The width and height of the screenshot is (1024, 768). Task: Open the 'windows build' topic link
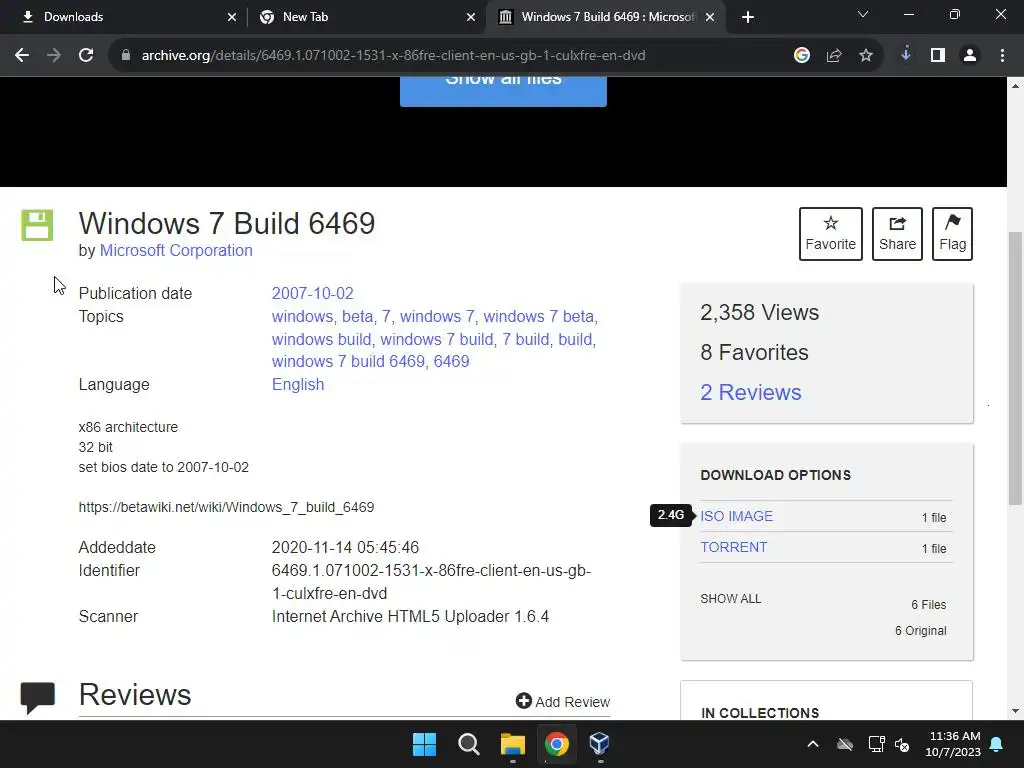tap(321, 340)
